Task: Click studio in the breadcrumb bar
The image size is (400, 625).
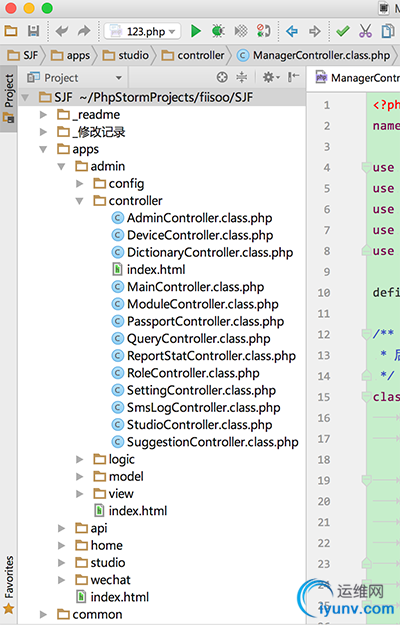Action: pyautogui.click(x=126, y=55)
